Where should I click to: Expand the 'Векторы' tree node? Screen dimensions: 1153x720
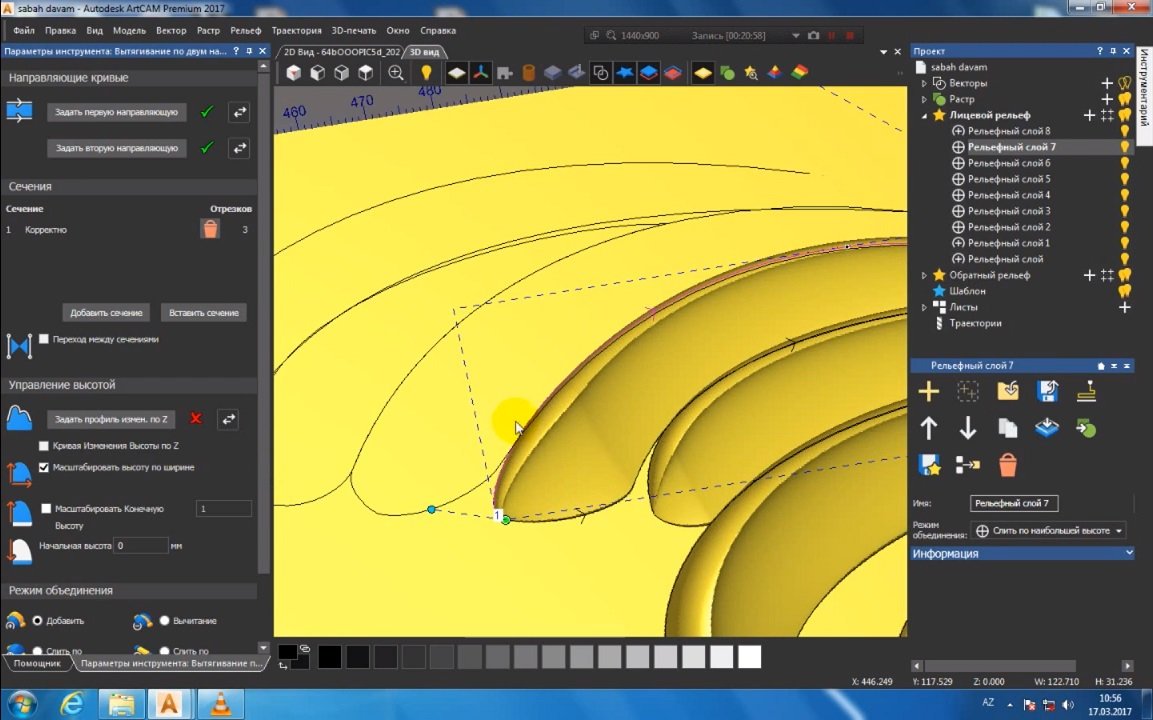tap(924, 84)
